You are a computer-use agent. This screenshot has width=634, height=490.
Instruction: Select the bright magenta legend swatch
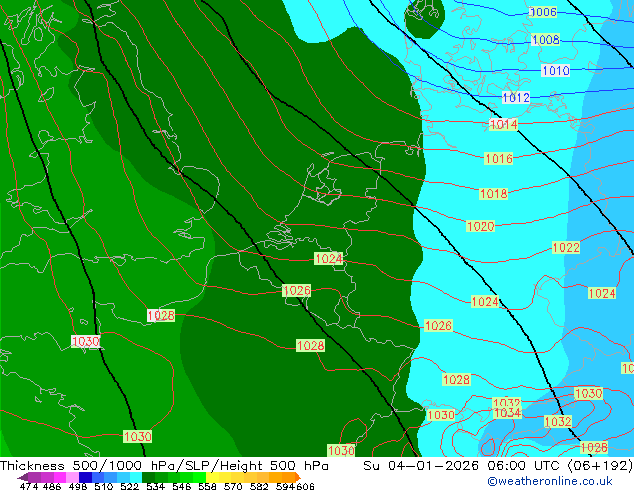coord(60,477)
